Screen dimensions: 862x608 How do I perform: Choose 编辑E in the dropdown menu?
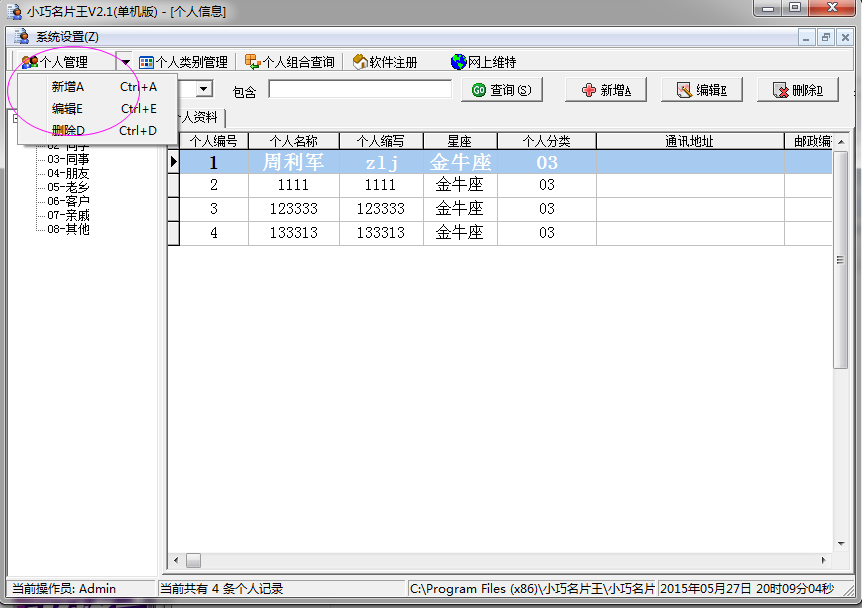point(68,109)
